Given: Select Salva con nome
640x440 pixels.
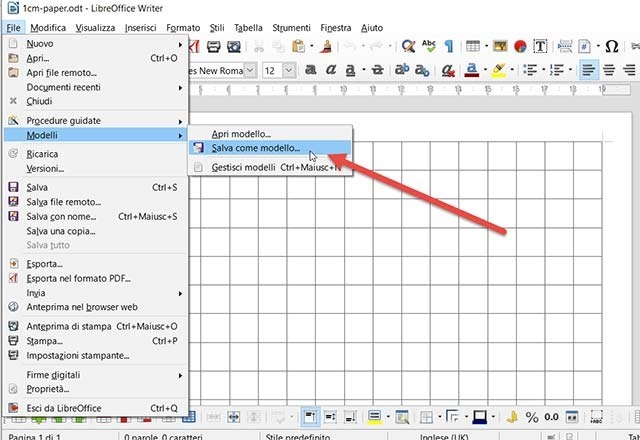Looking at the screenshot, I should (95, 216).
